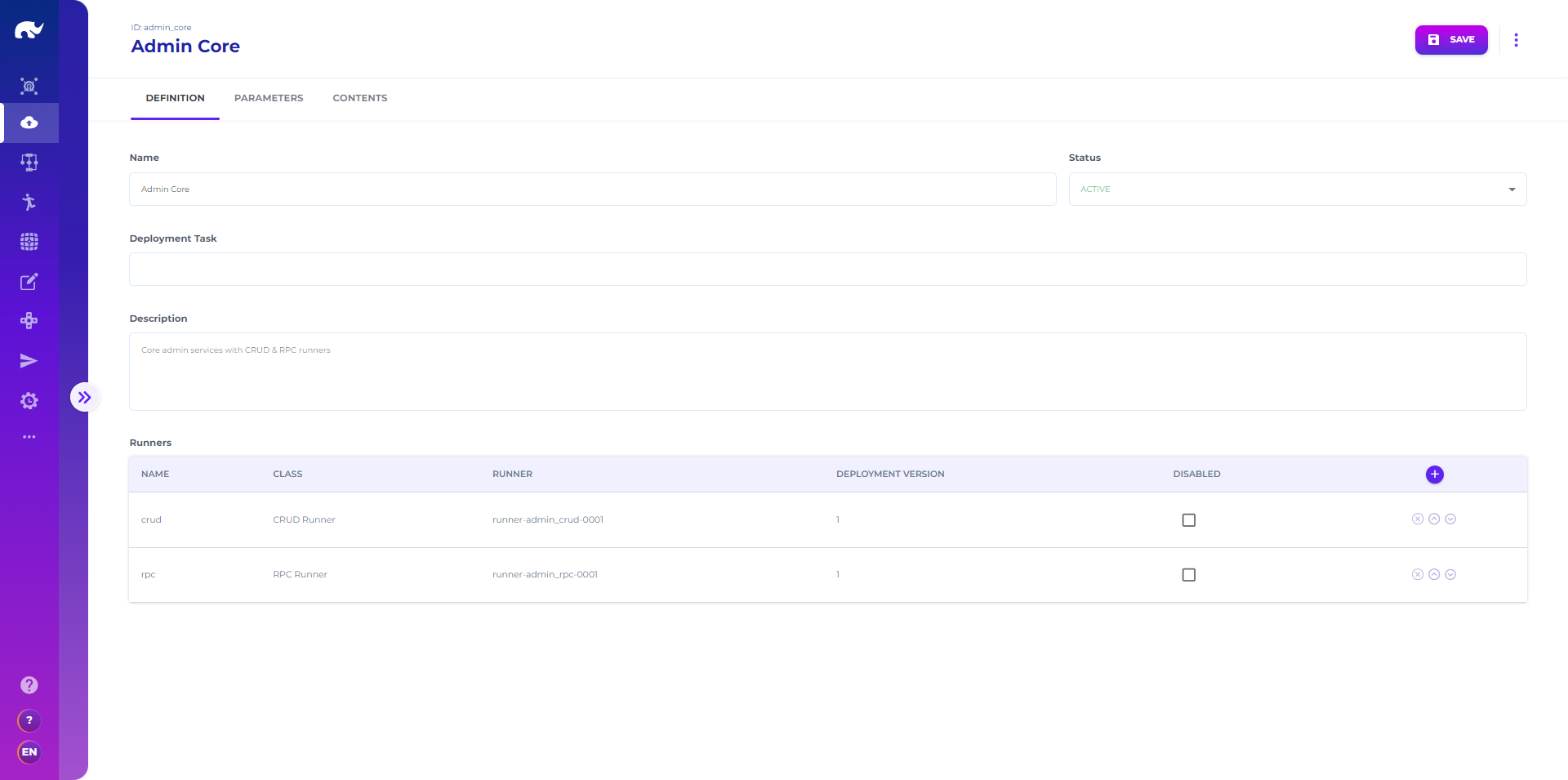
Task: Switch to the Contents tab
Action: click(360, 98)
